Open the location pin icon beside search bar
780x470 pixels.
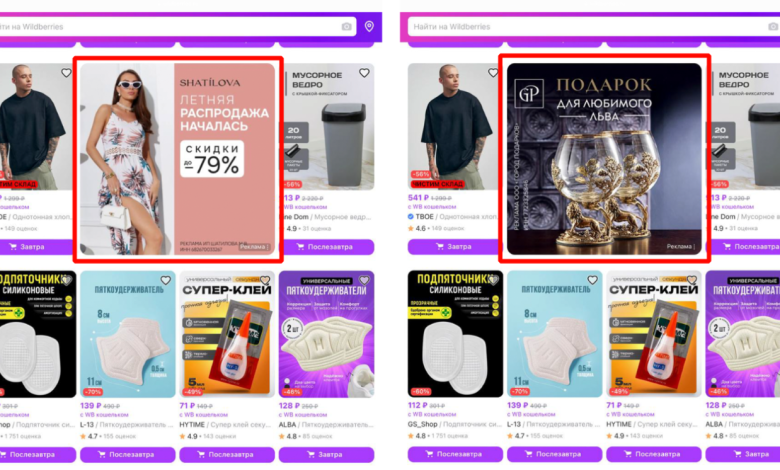(x=369, y=26)
